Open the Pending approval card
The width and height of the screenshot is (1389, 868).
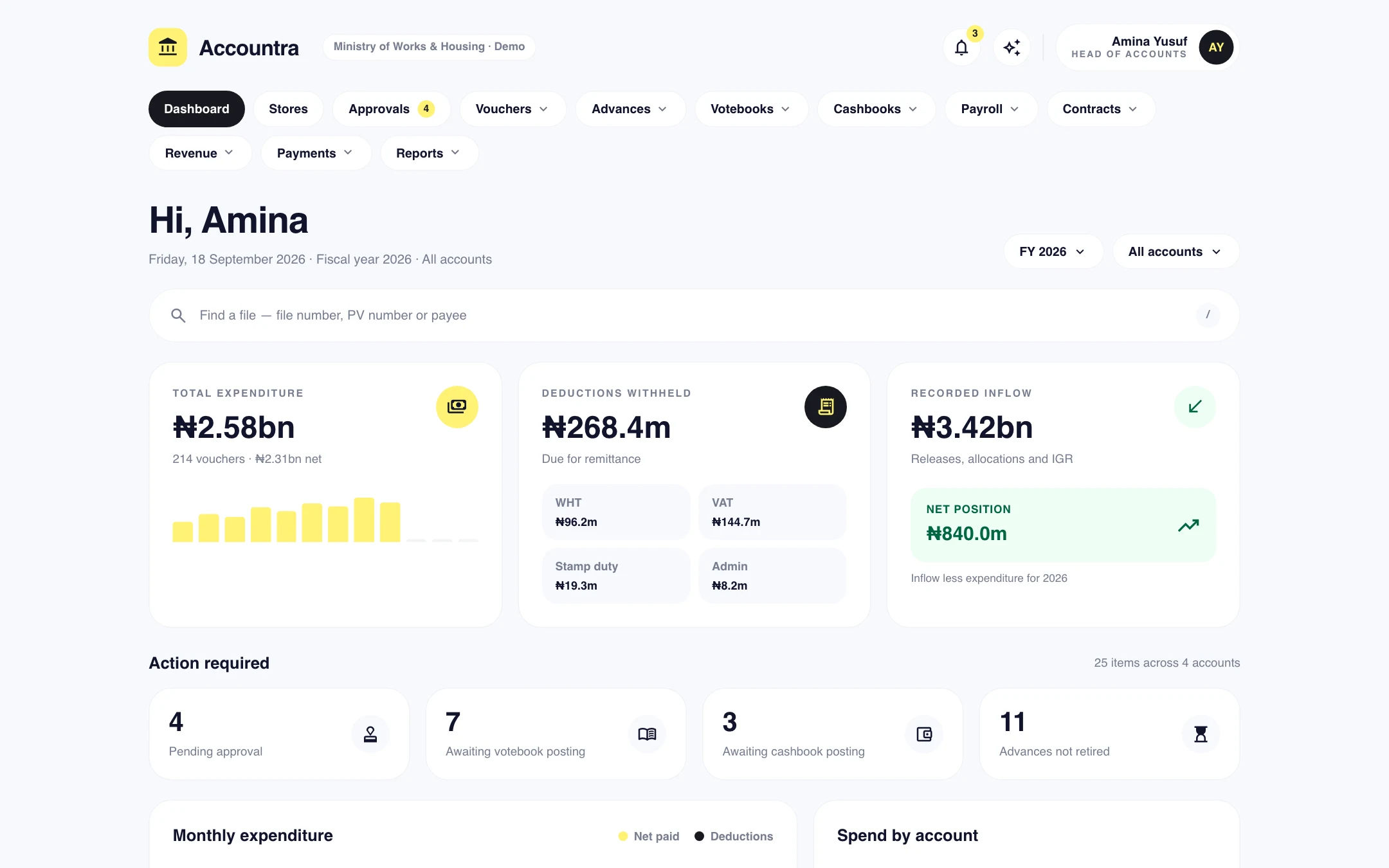coord(279,734)
